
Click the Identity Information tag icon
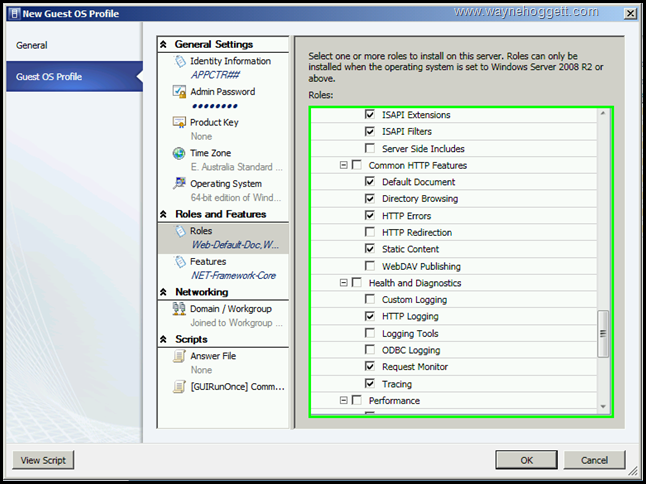[x=180, y=61]
